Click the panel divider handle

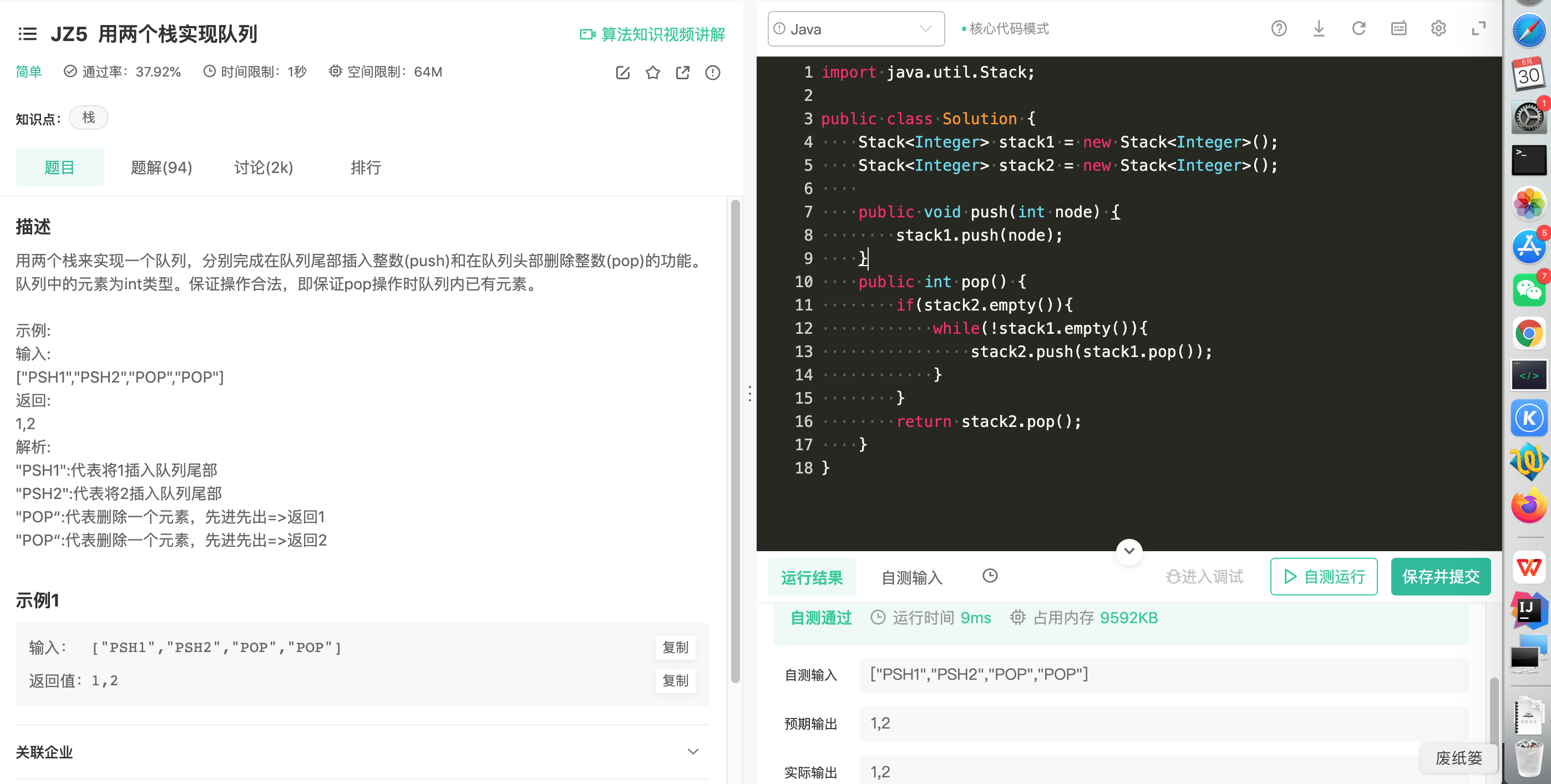click(749, 394)
